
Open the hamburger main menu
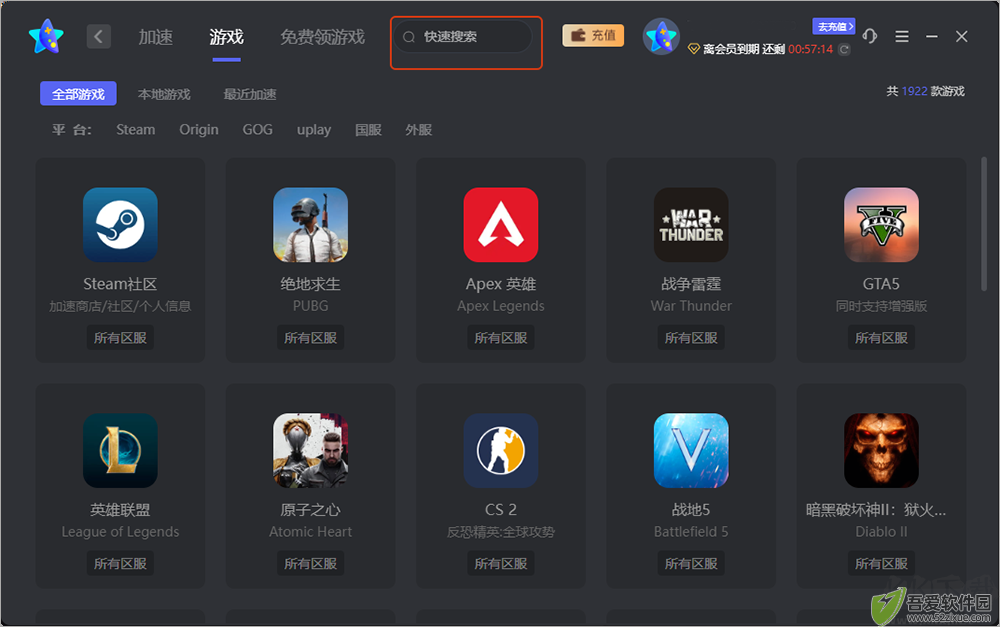point(902,36)
